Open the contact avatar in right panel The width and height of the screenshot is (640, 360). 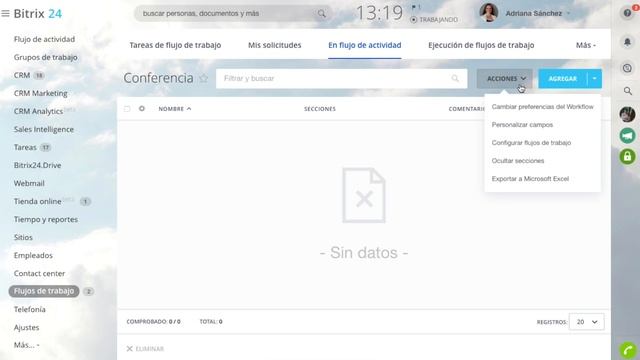click(x=627, y=114)
